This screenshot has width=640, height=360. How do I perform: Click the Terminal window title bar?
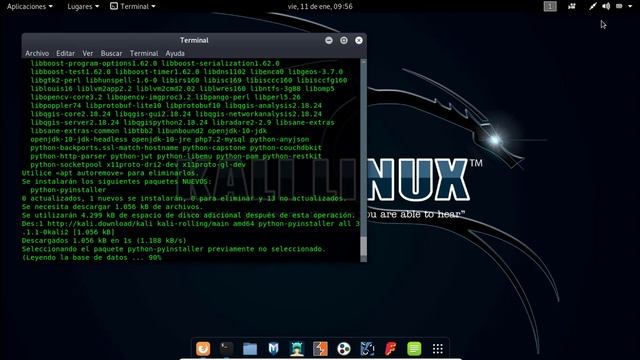tap(194, 40)
